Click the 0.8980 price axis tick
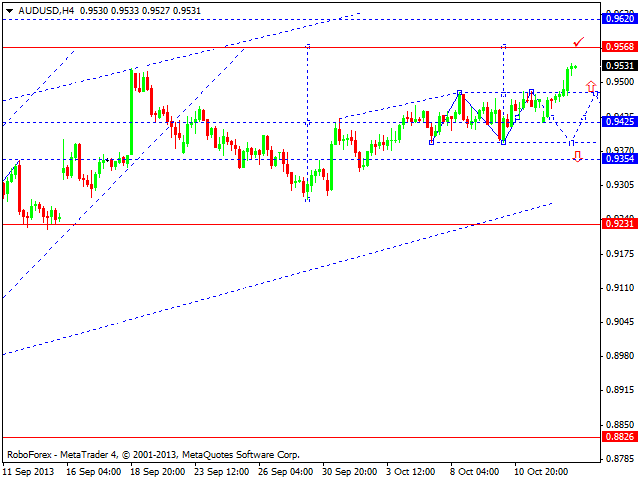This screenshot has height=480, width=640. click(x=619, y=356)
